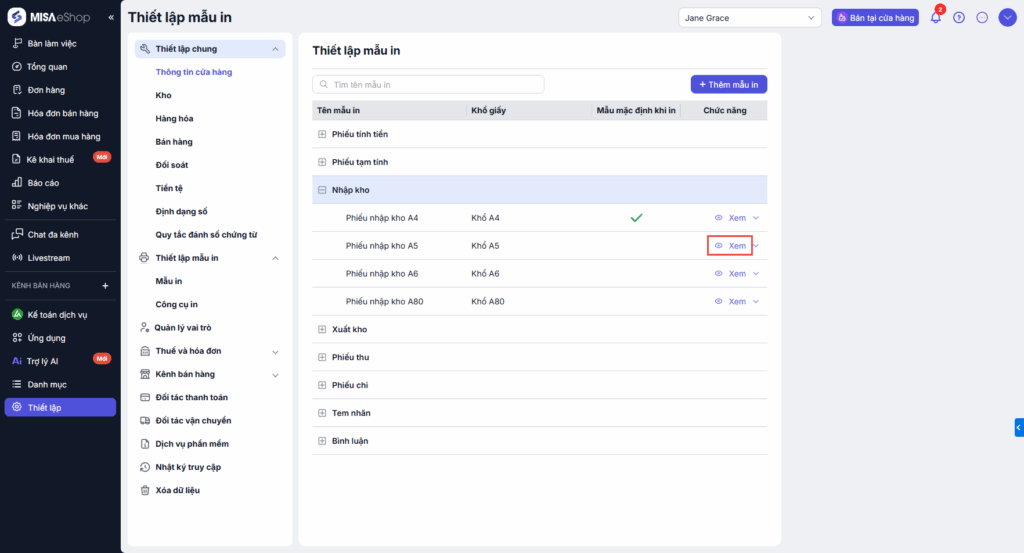Screen dimensions: 1024x553
Task: Click the blue side panel arrow on right edge
Action: tap(1018, 427)
